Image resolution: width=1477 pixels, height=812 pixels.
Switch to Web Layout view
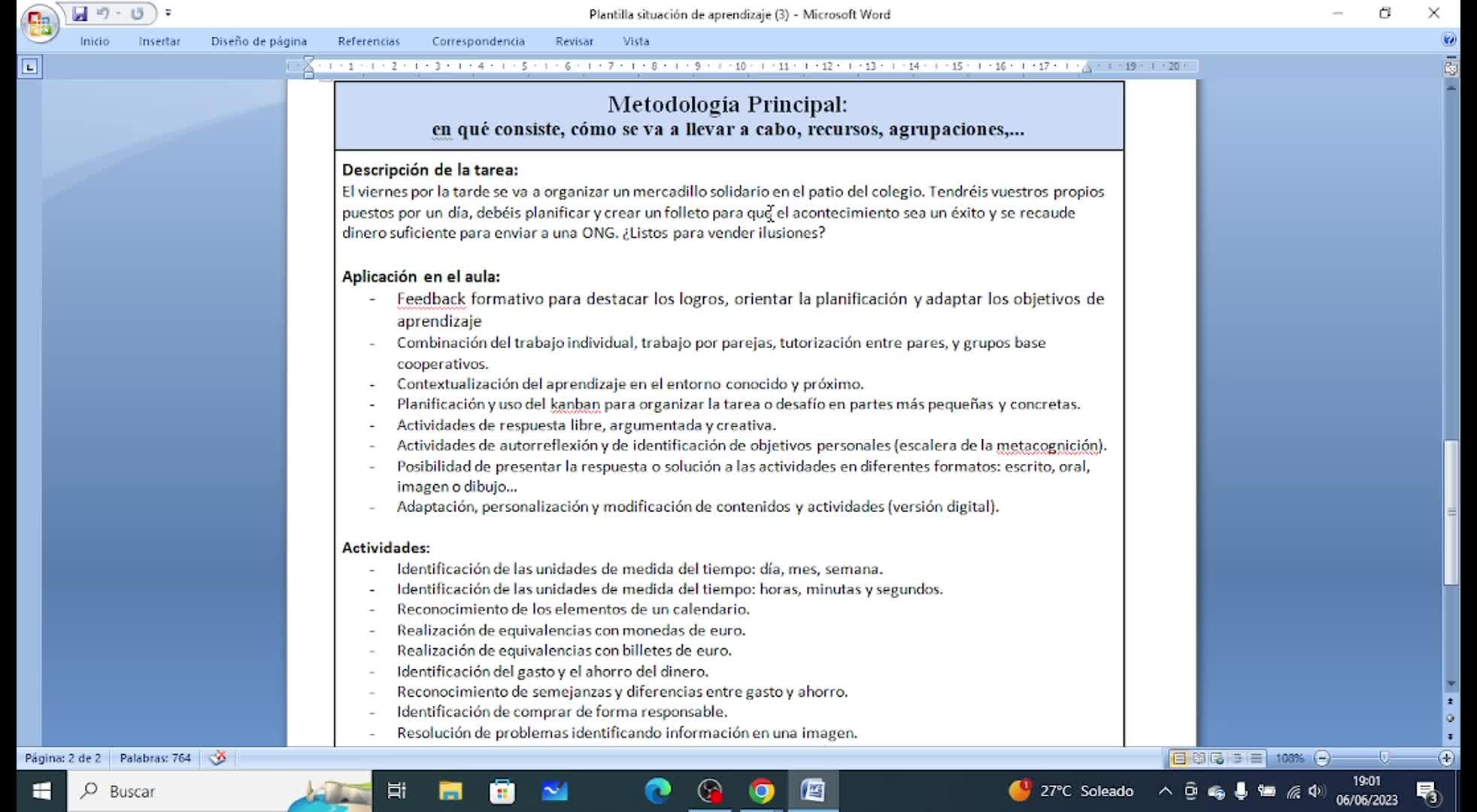(x=1218, y=759)
